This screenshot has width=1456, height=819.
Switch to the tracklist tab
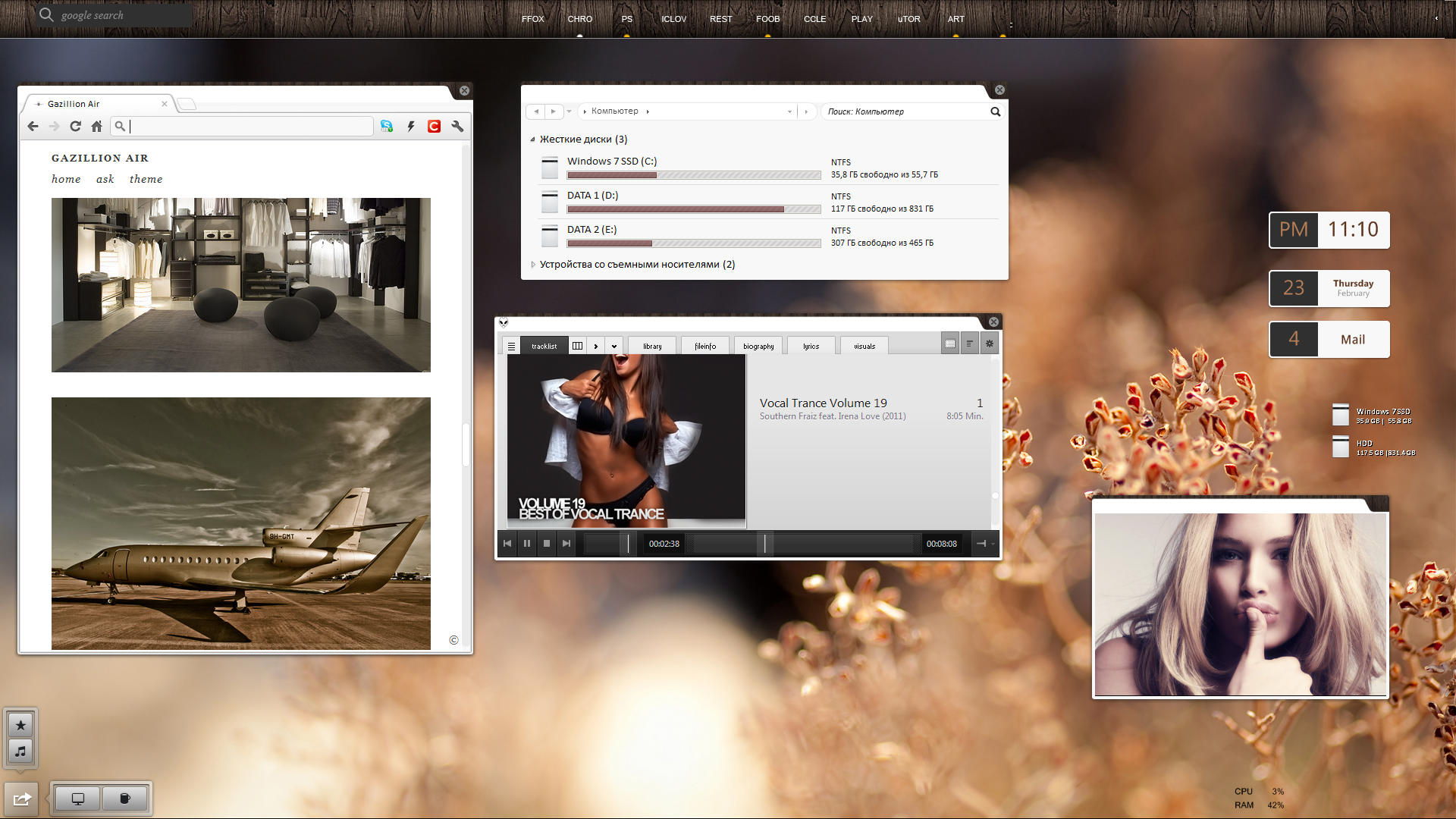pyautogui.click(x=544, y=346)
